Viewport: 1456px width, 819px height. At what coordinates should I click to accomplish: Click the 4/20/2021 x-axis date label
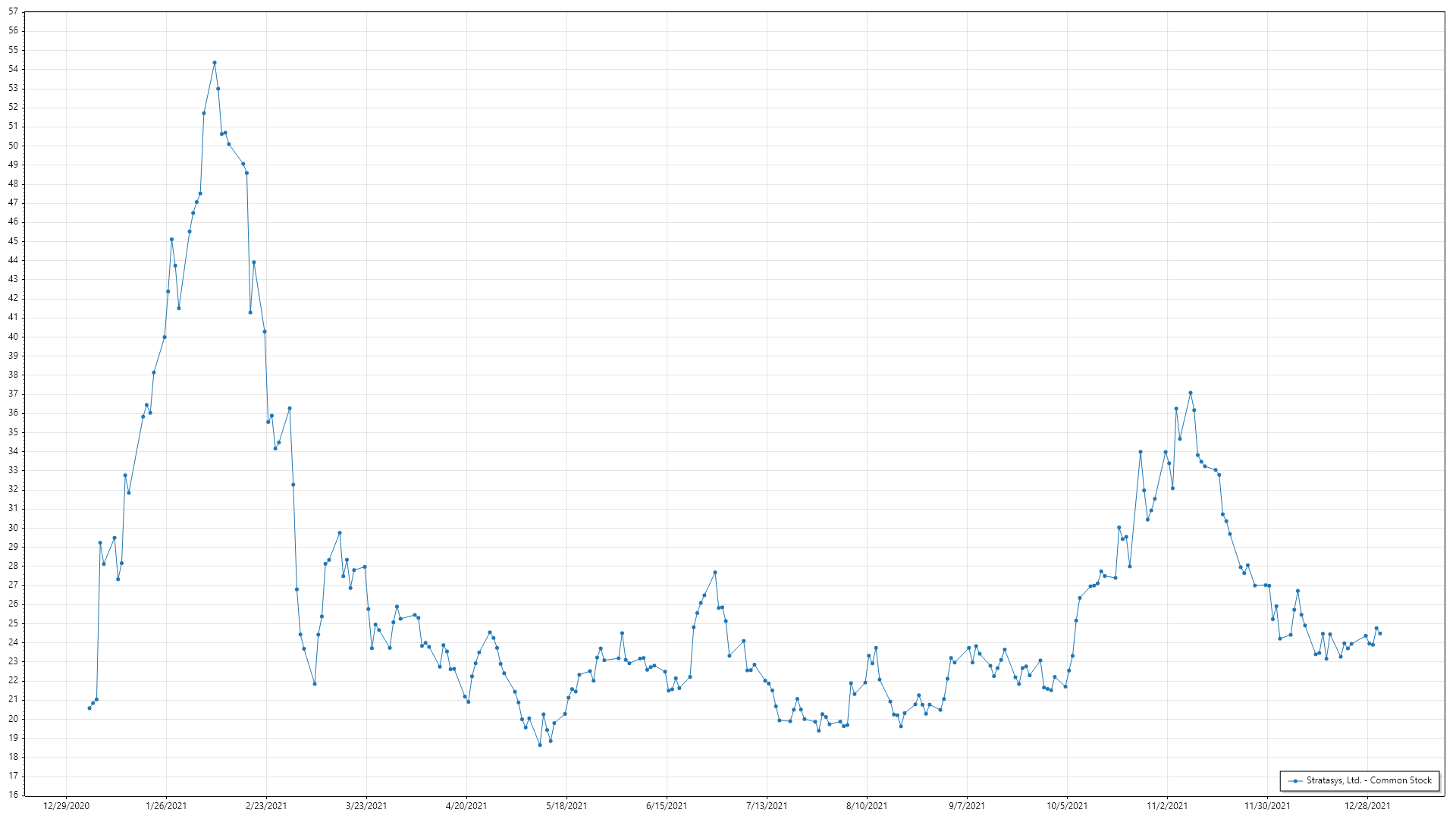click(x=466, y=805)
